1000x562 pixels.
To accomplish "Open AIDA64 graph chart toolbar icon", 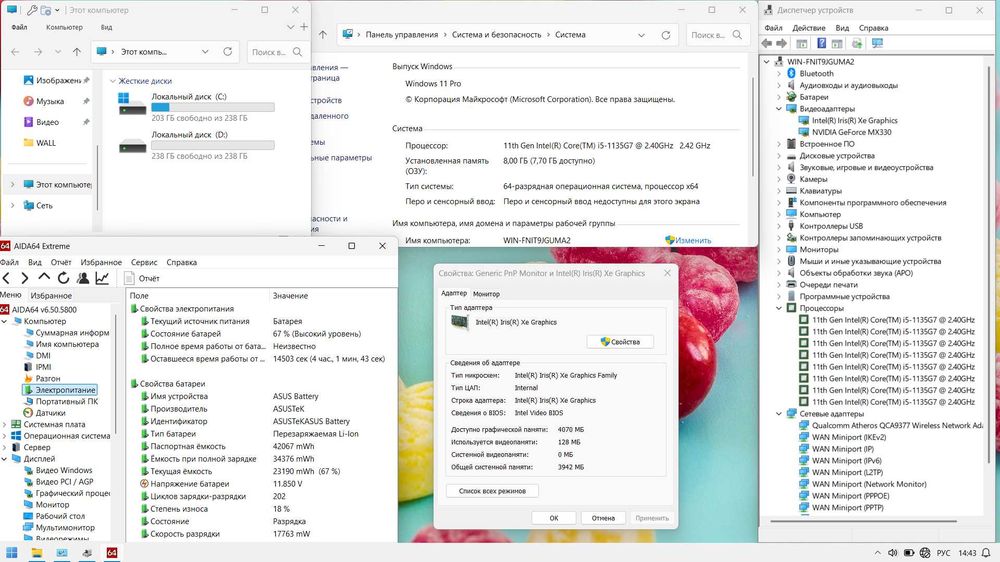I will (102, 278).
